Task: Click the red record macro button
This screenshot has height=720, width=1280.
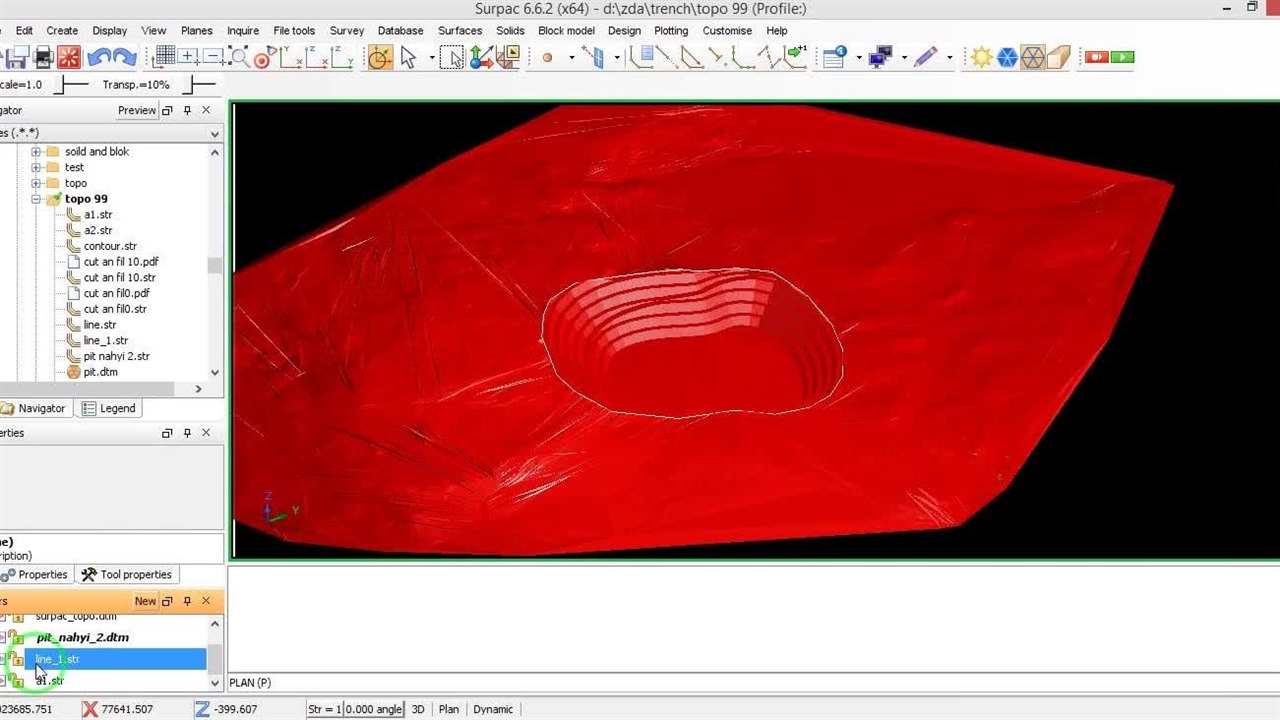Action: coord(1097,57)
